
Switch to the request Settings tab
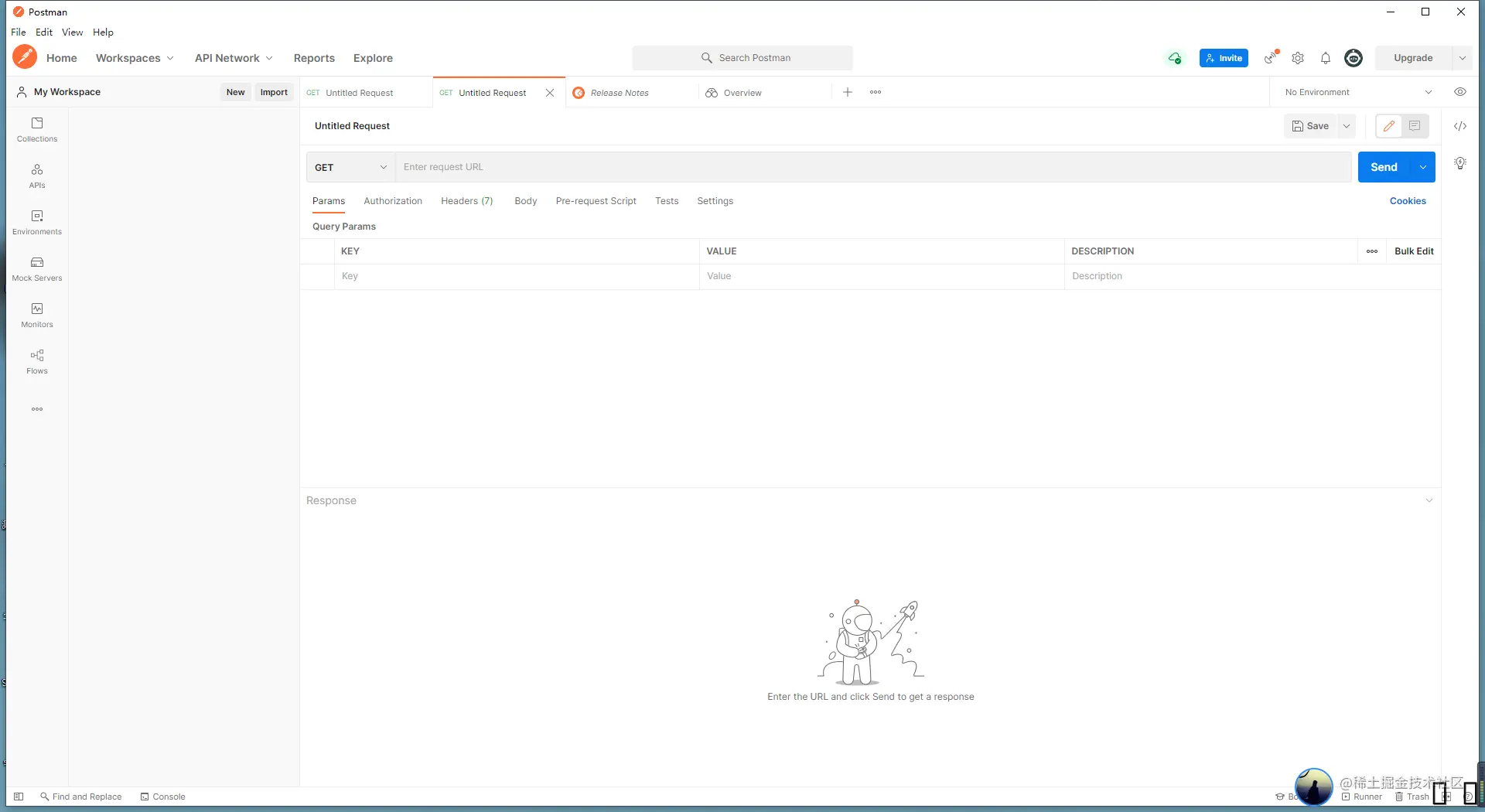point(715,201)
